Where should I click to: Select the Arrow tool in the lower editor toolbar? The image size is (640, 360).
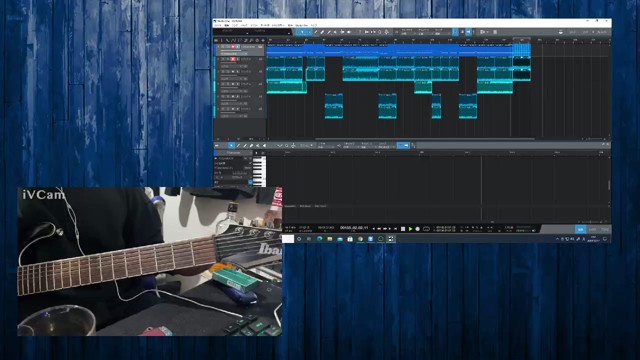tap(231, 145)
